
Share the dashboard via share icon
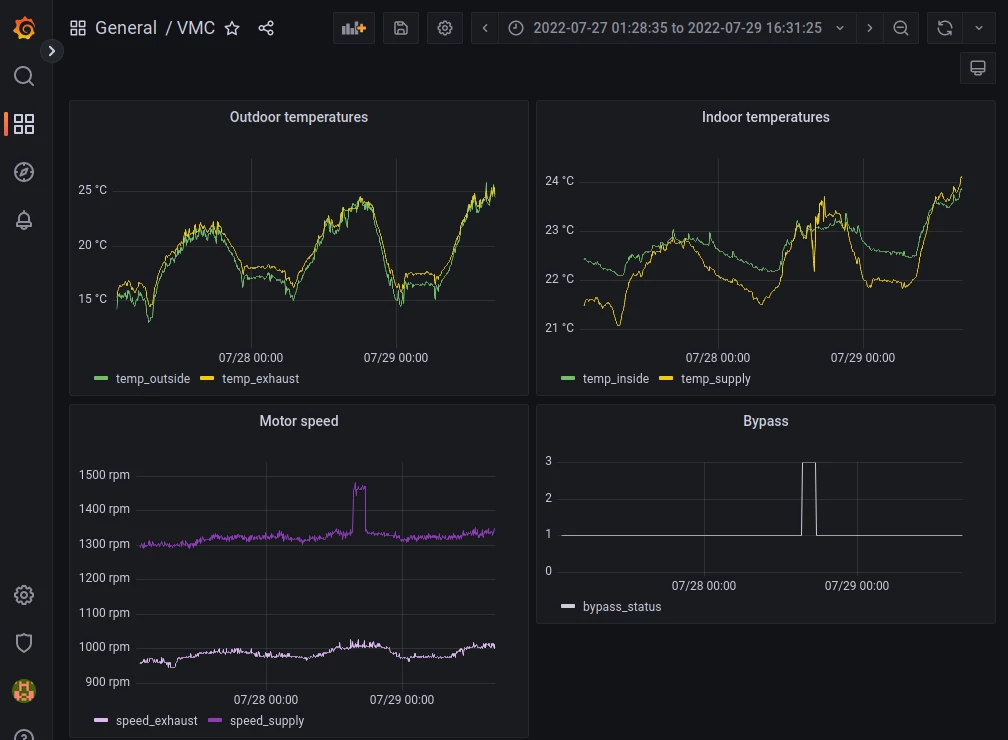click(266, 28)
